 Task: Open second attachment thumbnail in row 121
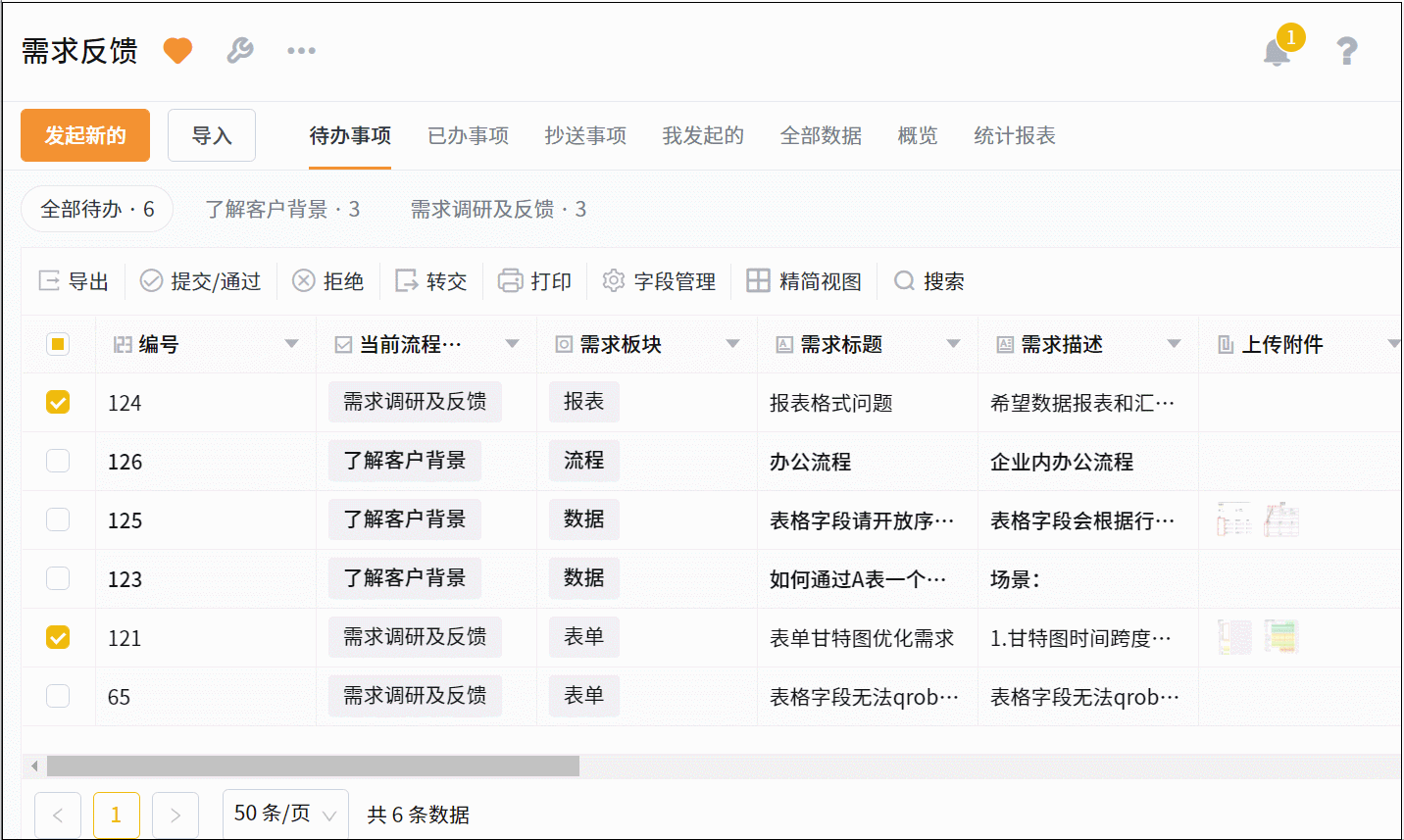point(1281,637)
